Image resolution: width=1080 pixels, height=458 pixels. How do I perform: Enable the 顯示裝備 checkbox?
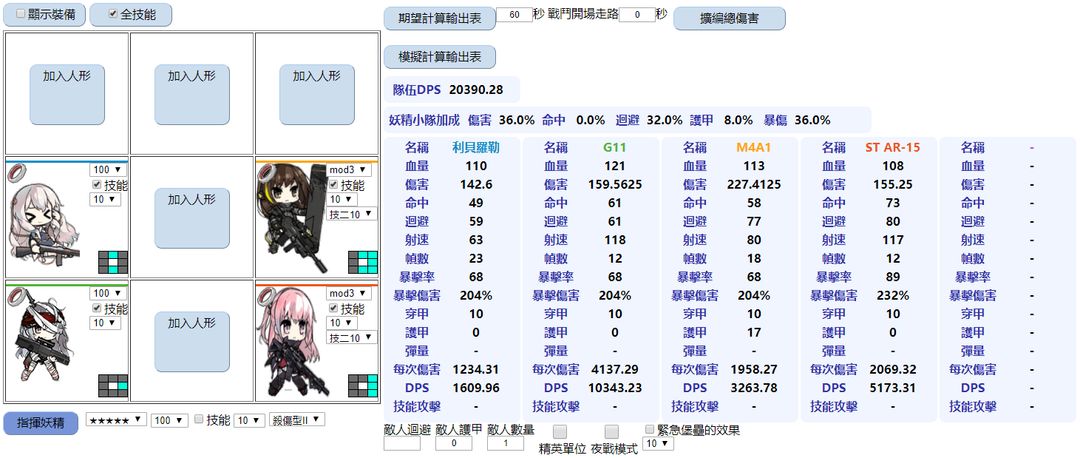point(21,14)
